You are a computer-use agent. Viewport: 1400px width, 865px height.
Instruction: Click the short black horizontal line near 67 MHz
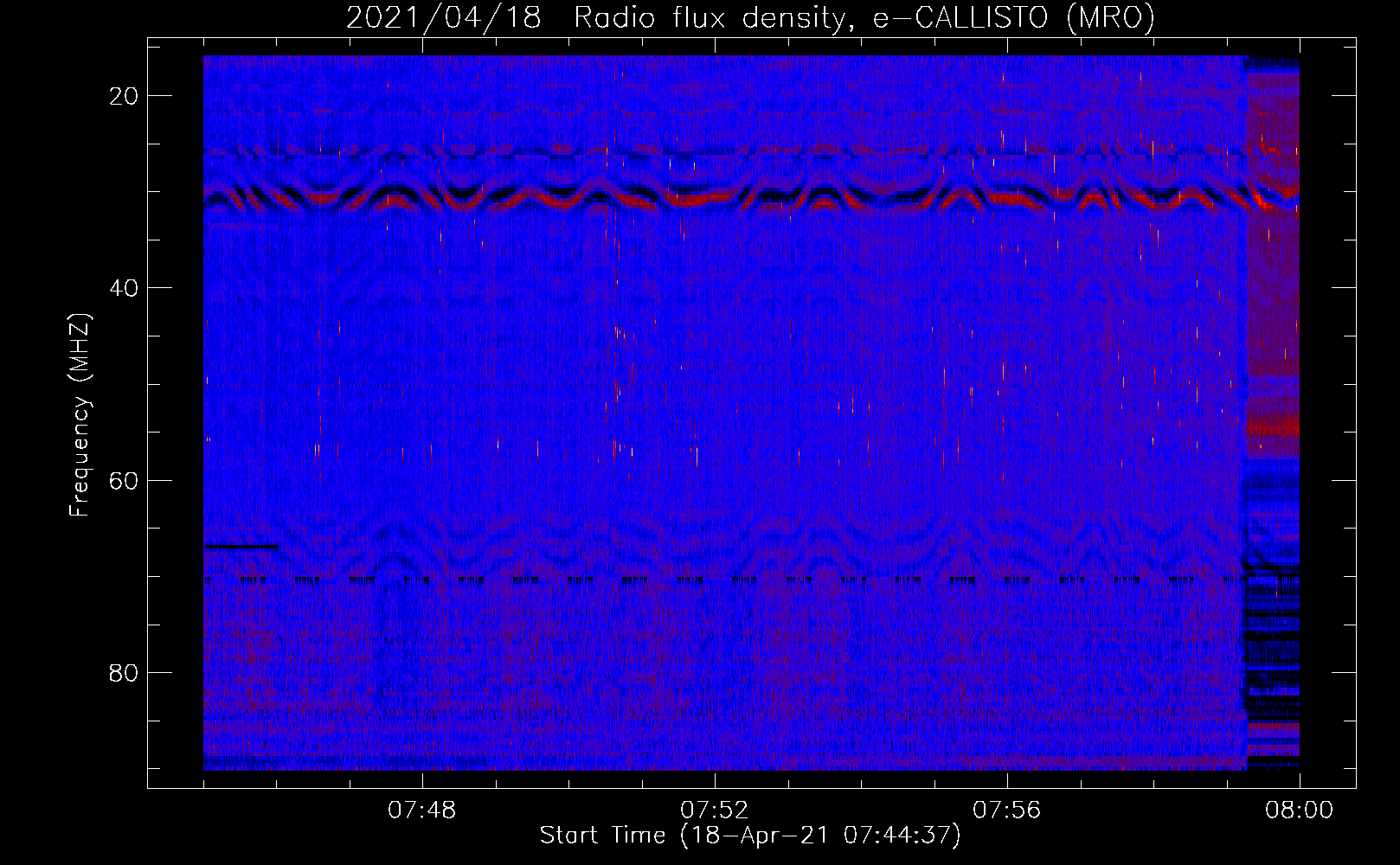241,547
